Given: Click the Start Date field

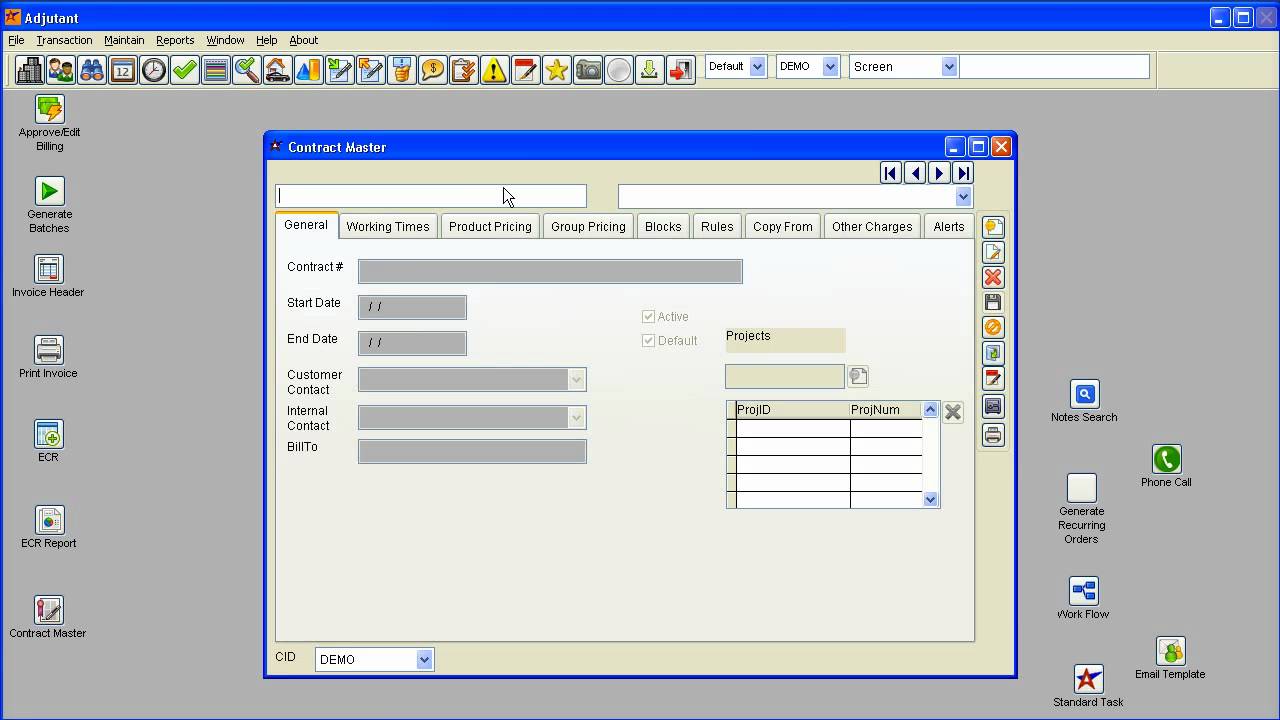Looking at the screenshot, I should [412, 307].
